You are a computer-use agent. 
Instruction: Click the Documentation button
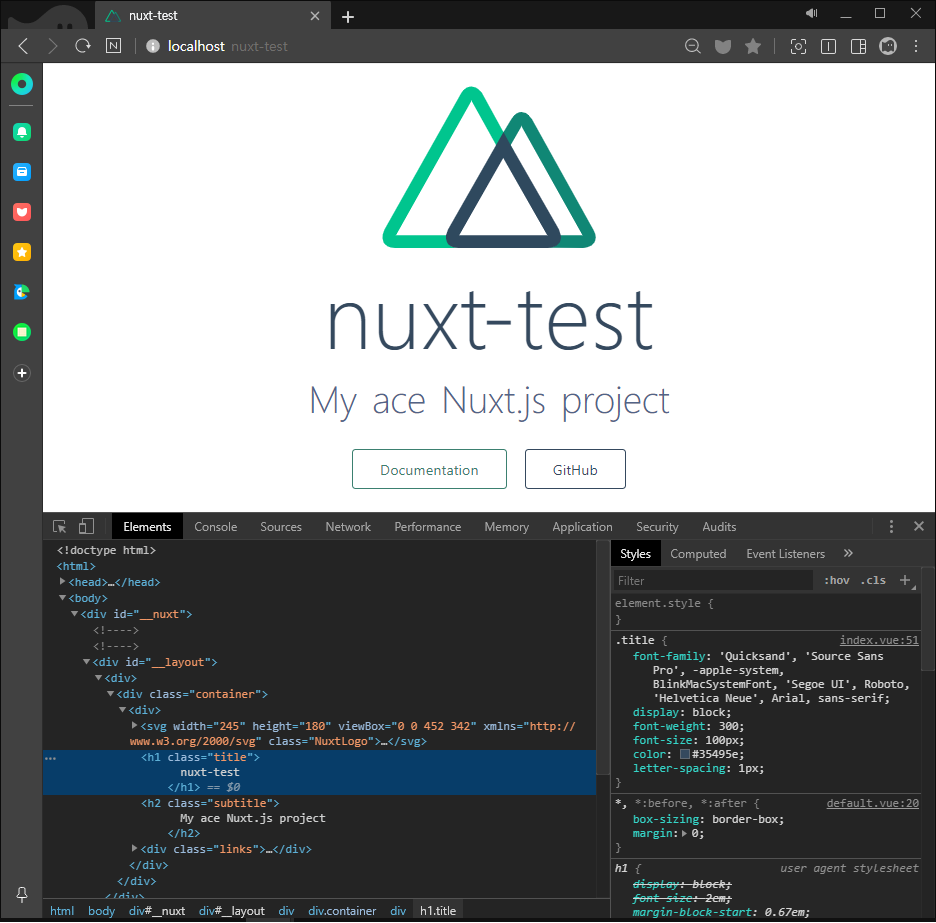click(429, 469)
